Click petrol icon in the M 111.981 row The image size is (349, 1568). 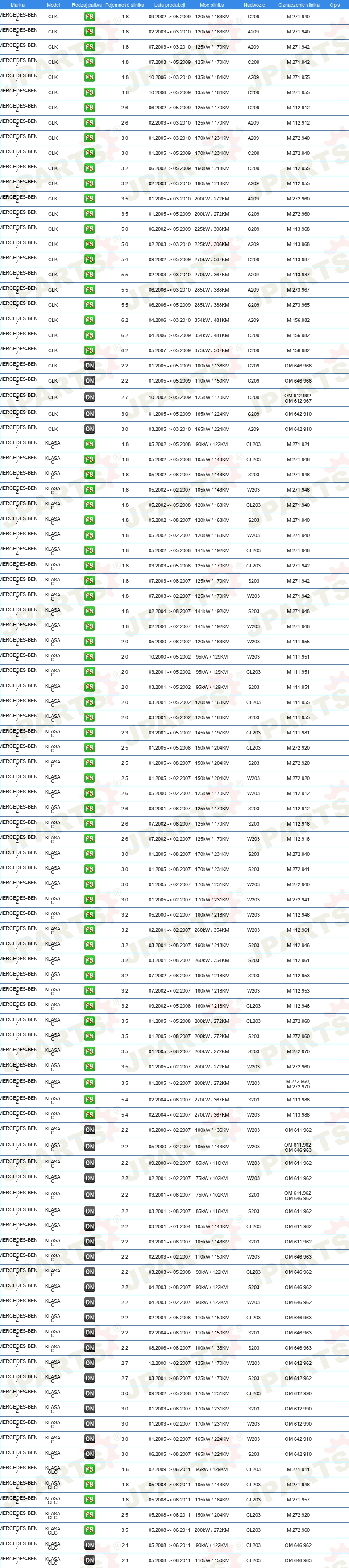tap(89, 733)
